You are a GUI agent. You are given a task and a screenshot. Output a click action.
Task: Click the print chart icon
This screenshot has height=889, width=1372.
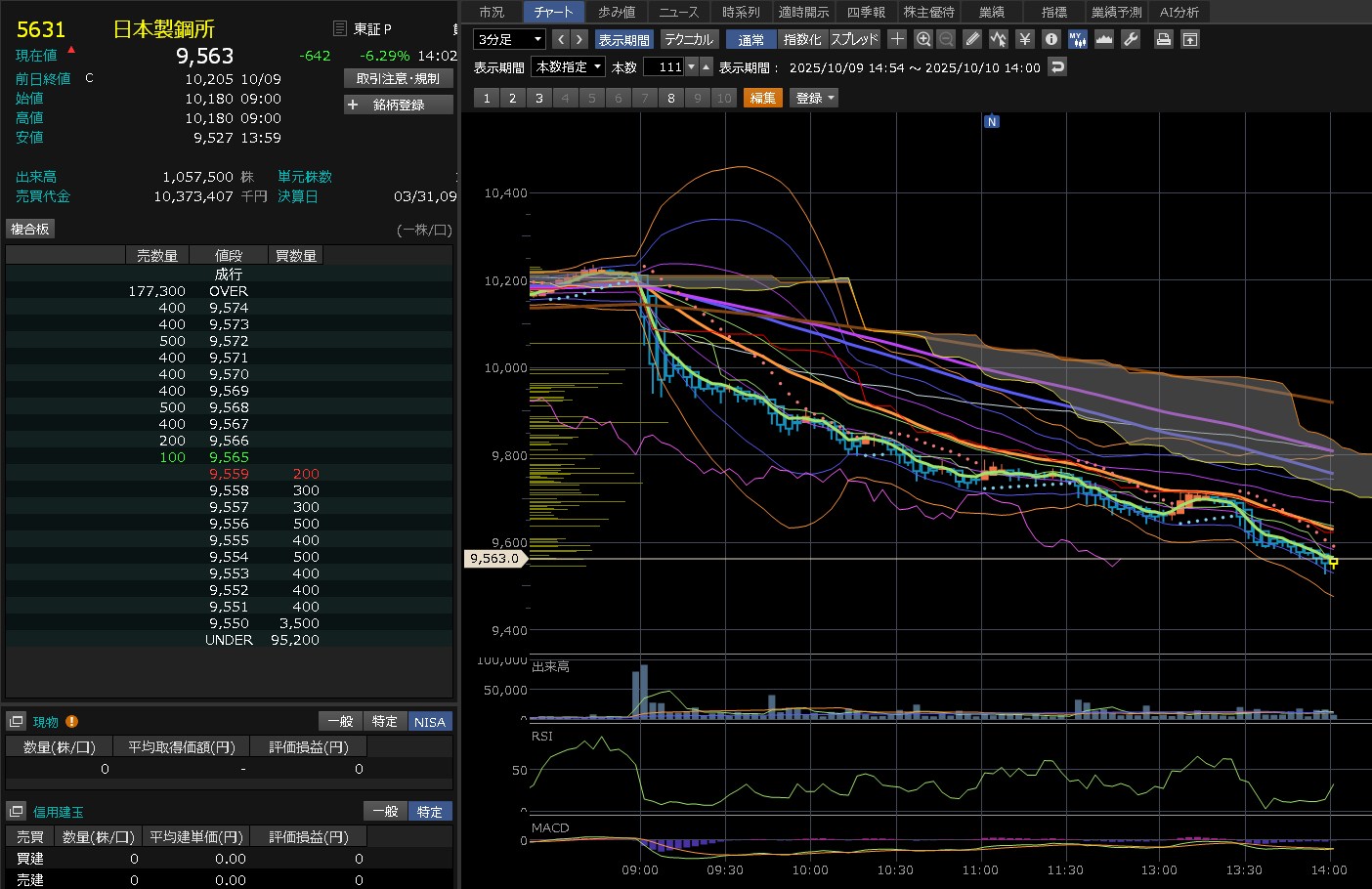point(1163,39)
